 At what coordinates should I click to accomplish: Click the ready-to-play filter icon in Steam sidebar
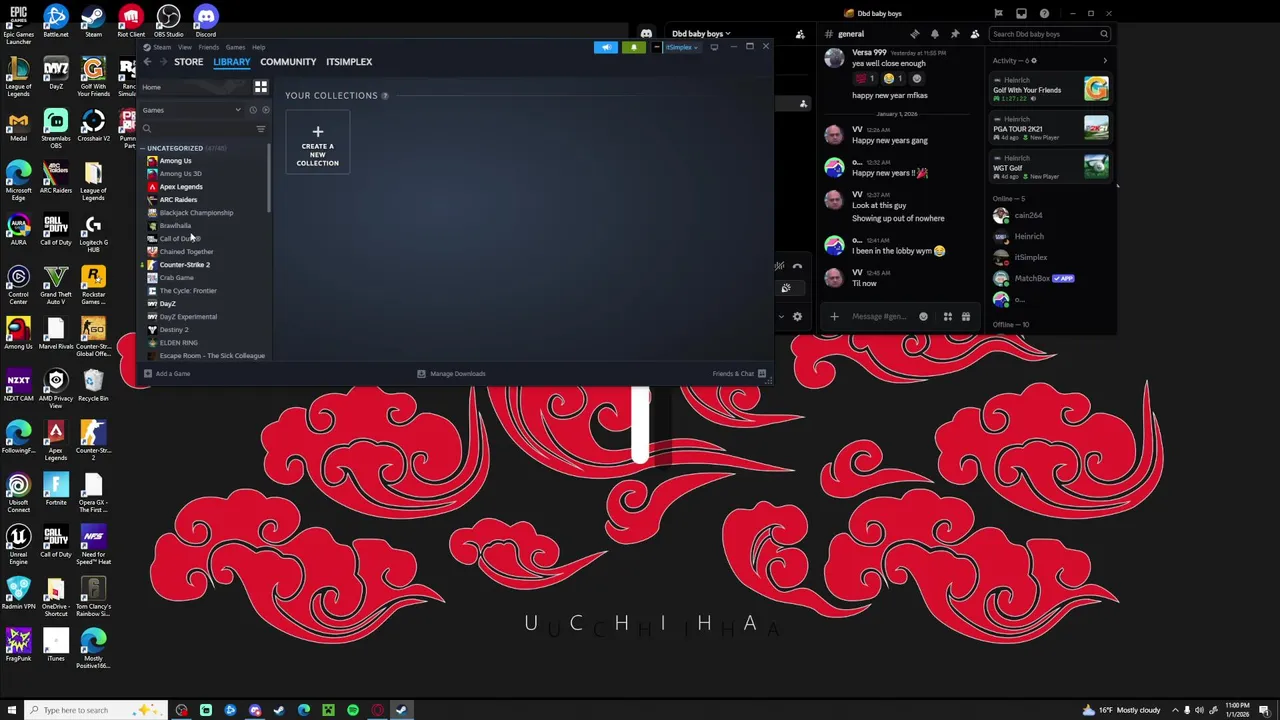[x=265, y=110]
